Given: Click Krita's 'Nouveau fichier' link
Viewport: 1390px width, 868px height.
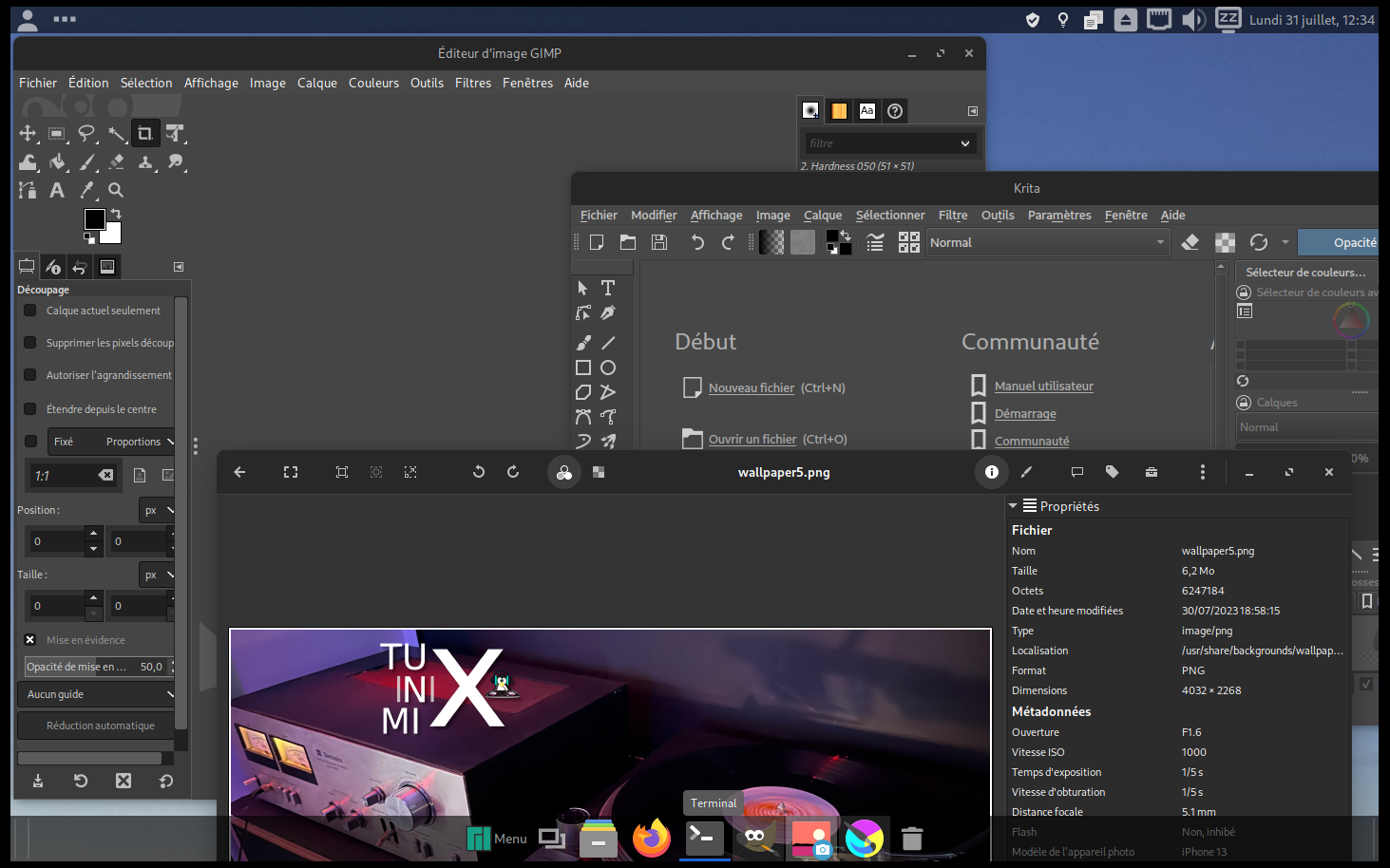Looking at the screenshot, I should pyautogui.click(x=752, y=387).
